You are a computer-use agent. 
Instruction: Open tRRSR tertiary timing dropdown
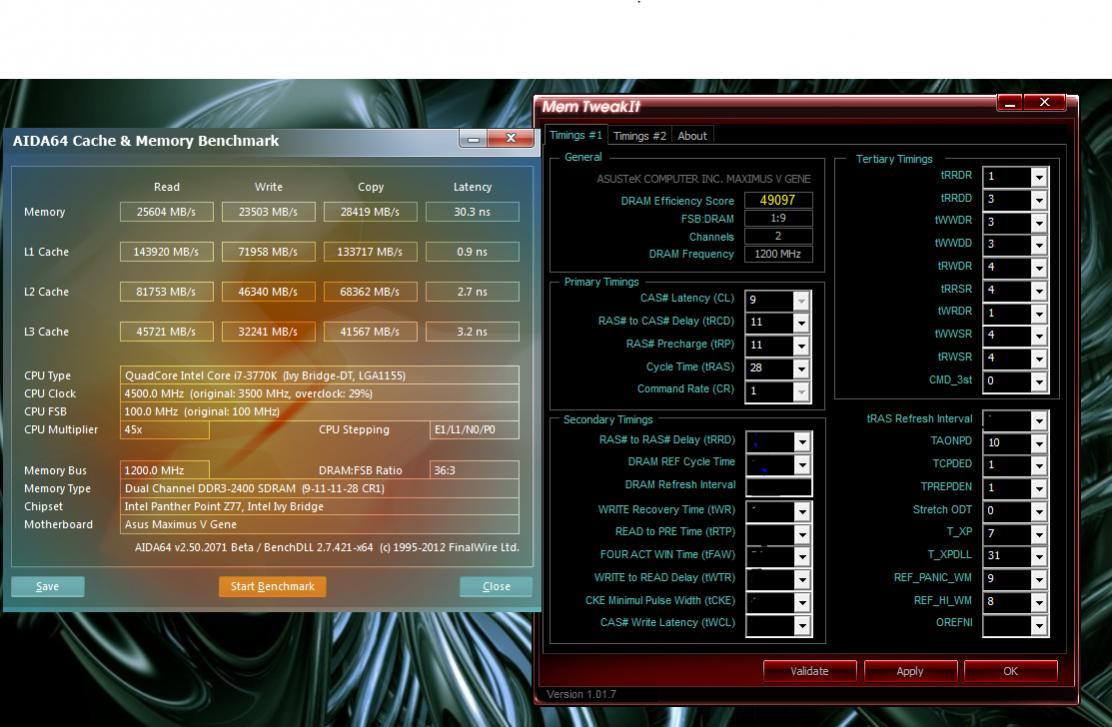click(x=1039, y=290)
